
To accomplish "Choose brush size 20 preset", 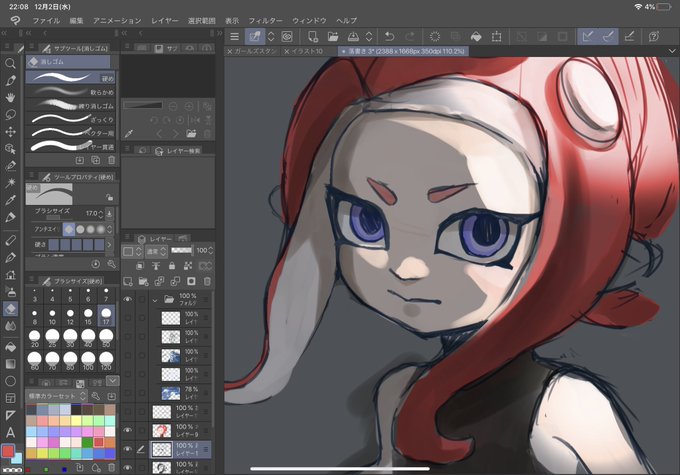I will click(x=34, y=338).
